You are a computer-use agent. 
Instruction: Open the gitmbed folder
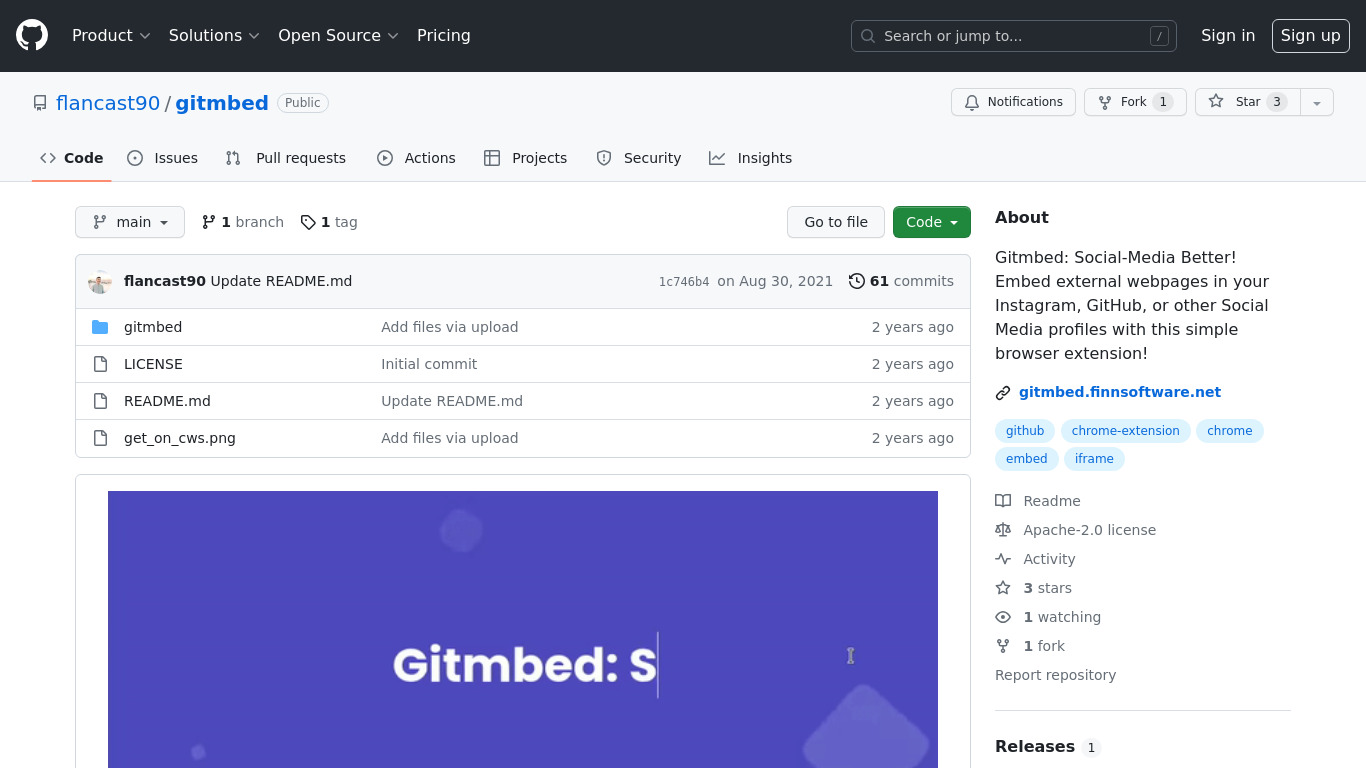(x=153, y=327)
